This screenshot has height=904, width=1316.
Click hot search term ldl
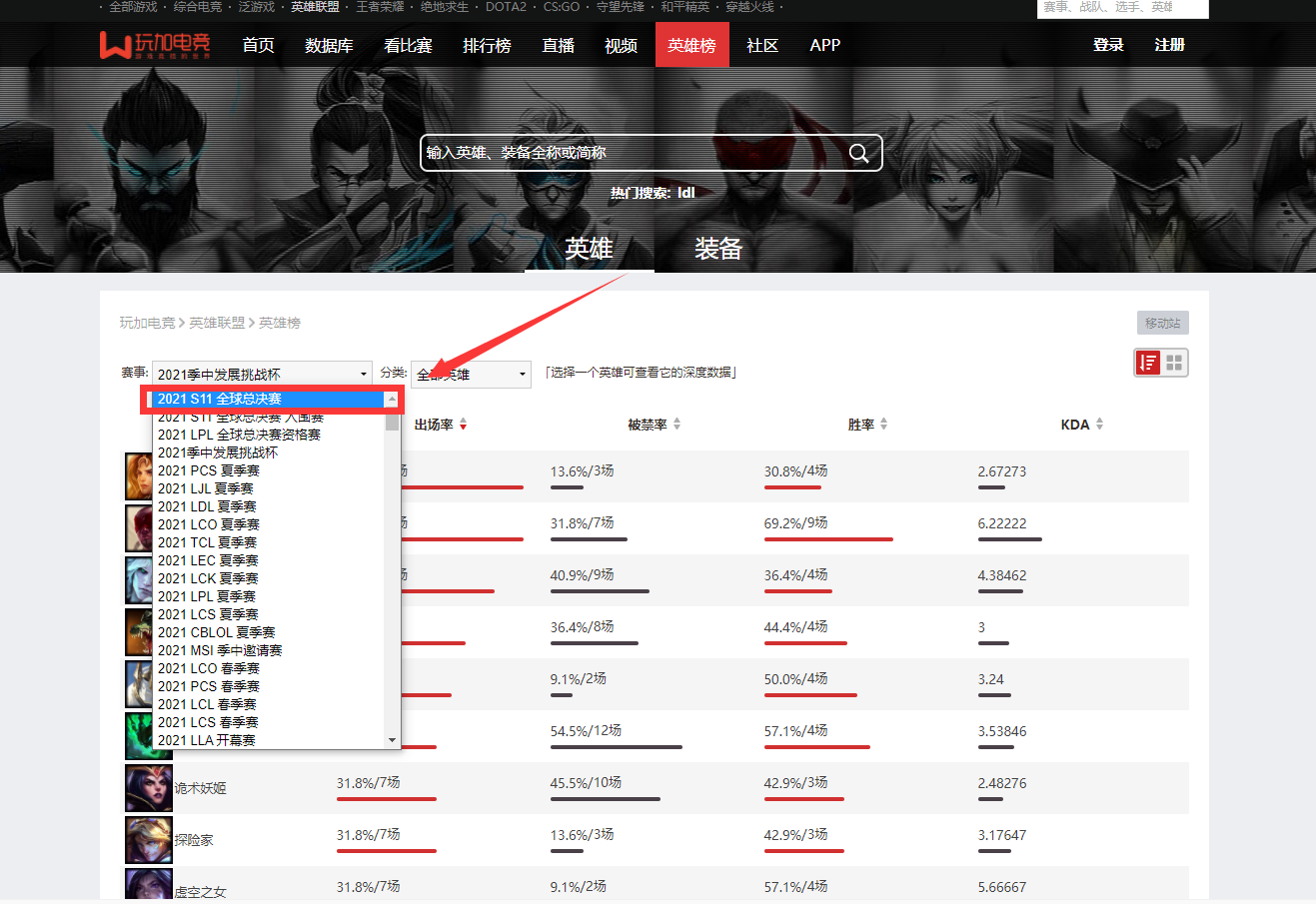click(x=685, y=193)
